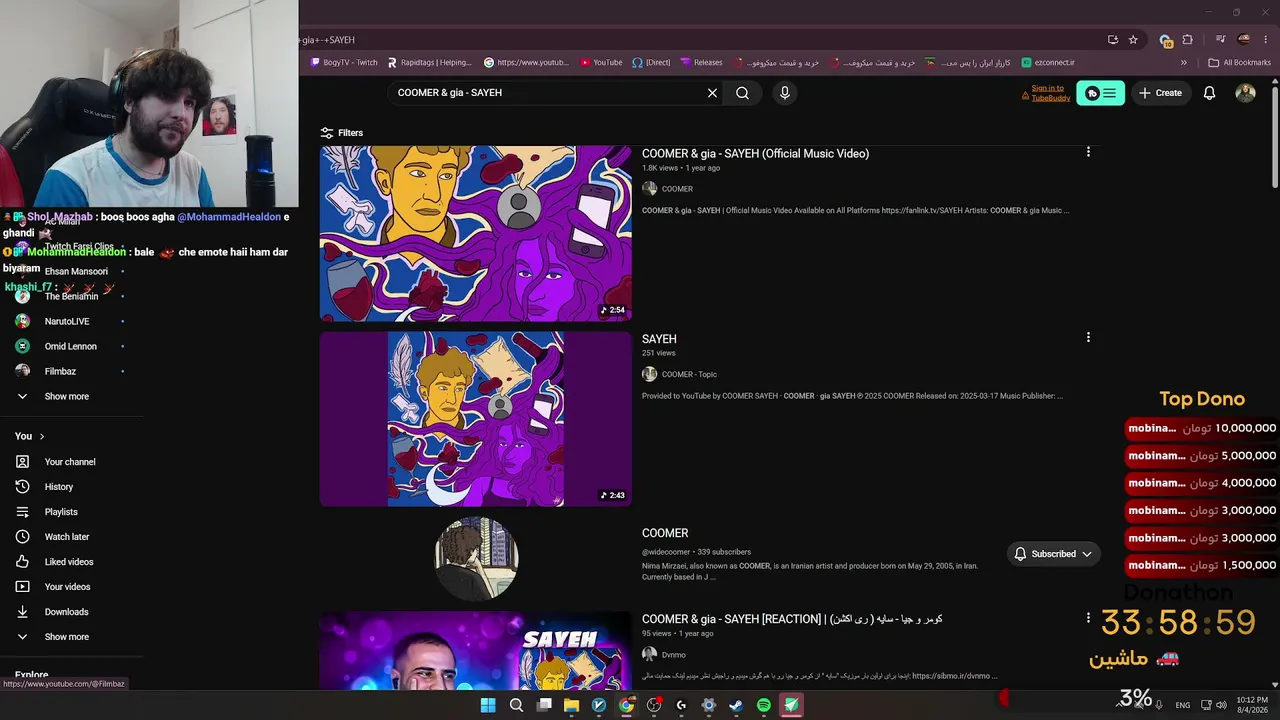1280x720 pixels.
Task: Bookmark this page with the star icon
Action: [1133, 40]
